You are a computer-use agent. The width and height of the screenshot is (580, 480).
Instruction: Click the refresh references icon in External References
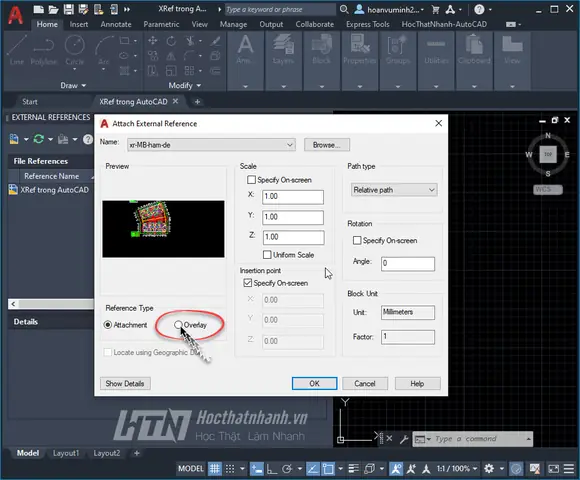tap(38, 139)
